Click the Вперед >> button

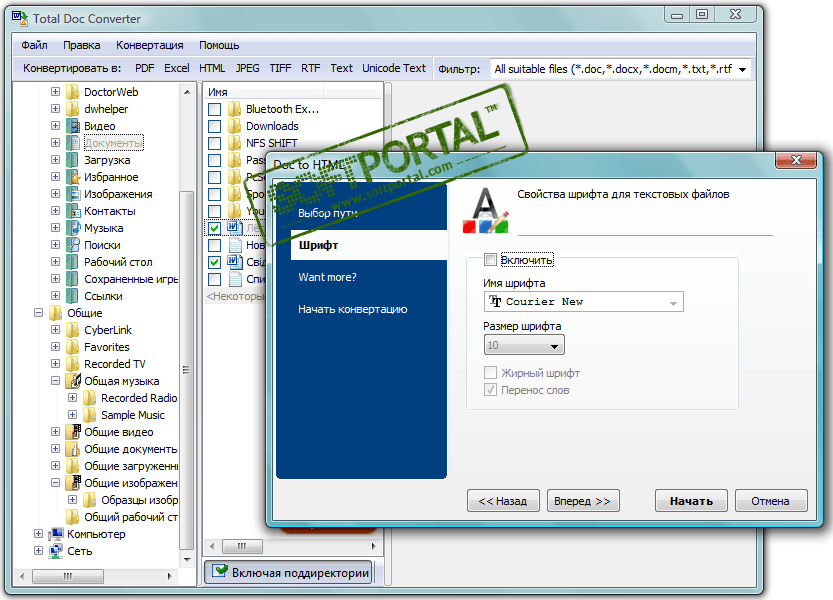[583, 501]
